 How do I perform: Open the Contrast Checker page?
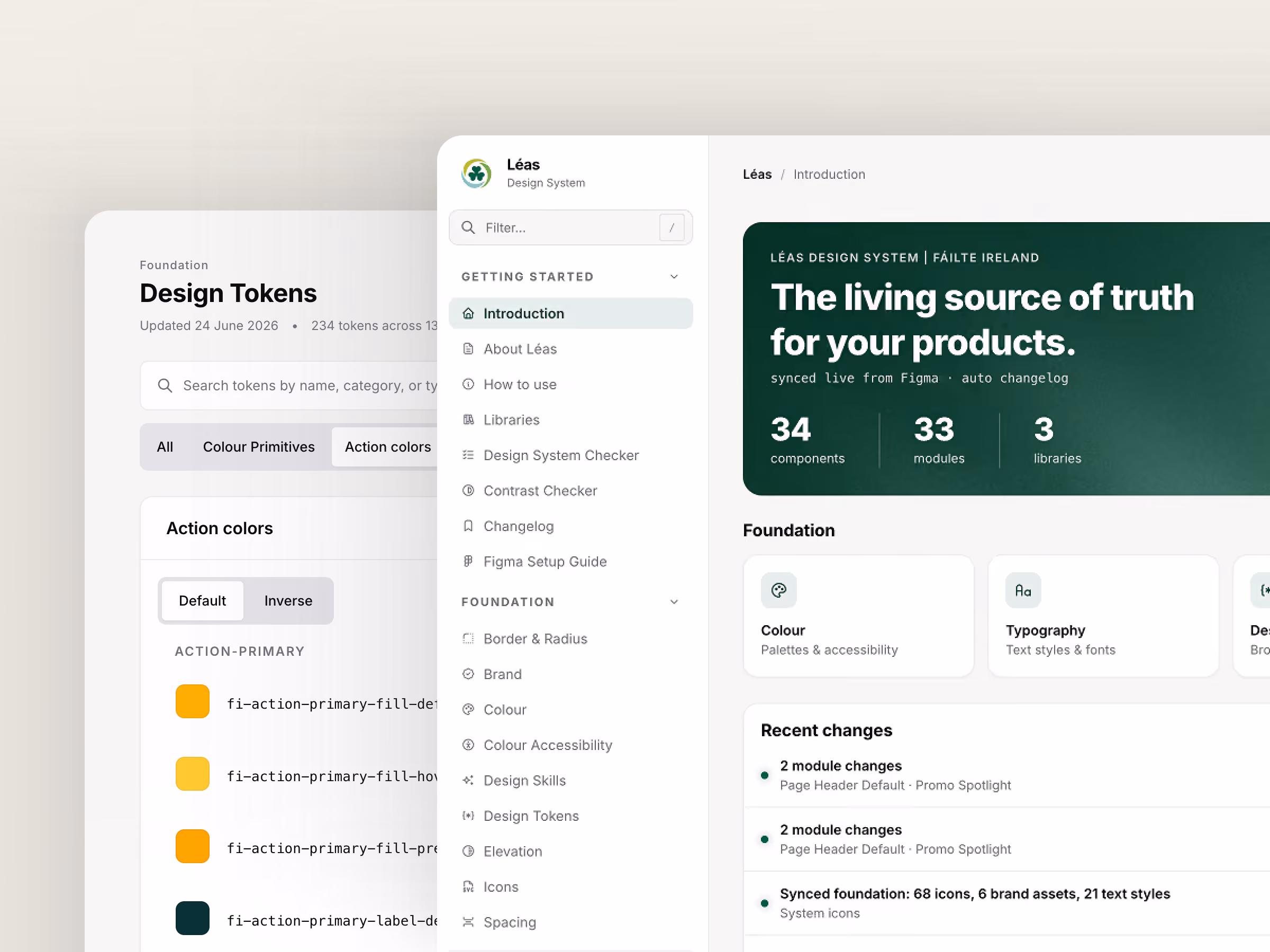(570, 491)
